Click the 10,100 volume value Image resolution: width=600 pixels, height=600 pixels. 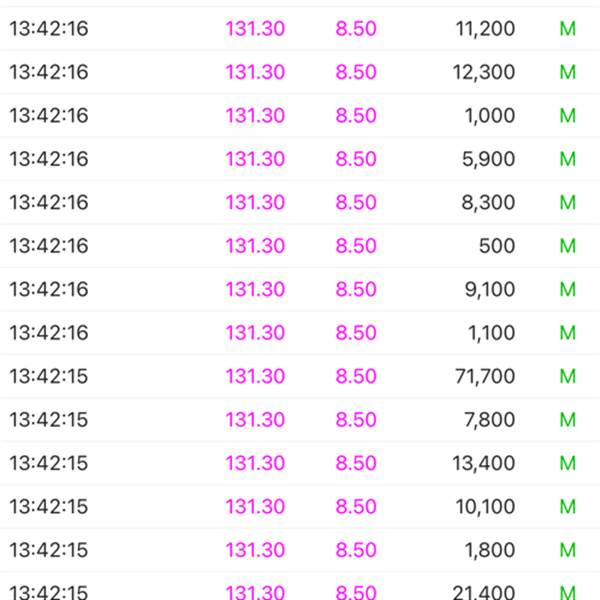click(x=484, y=507)
